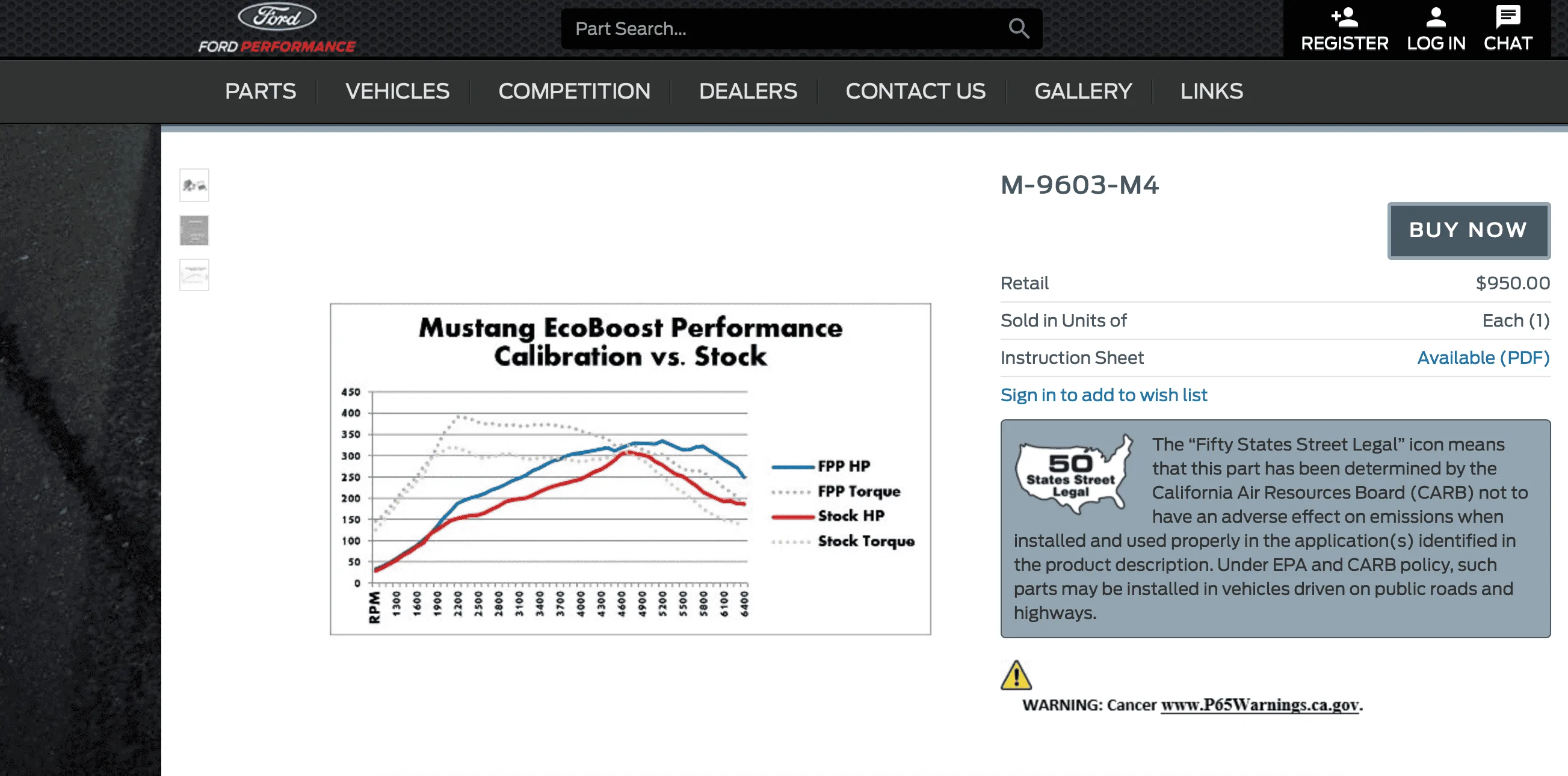Click the Stock Torque legend entry
Image resolution: width=1568 pixels, height=776 pixels.
click(x=843, y=541)
